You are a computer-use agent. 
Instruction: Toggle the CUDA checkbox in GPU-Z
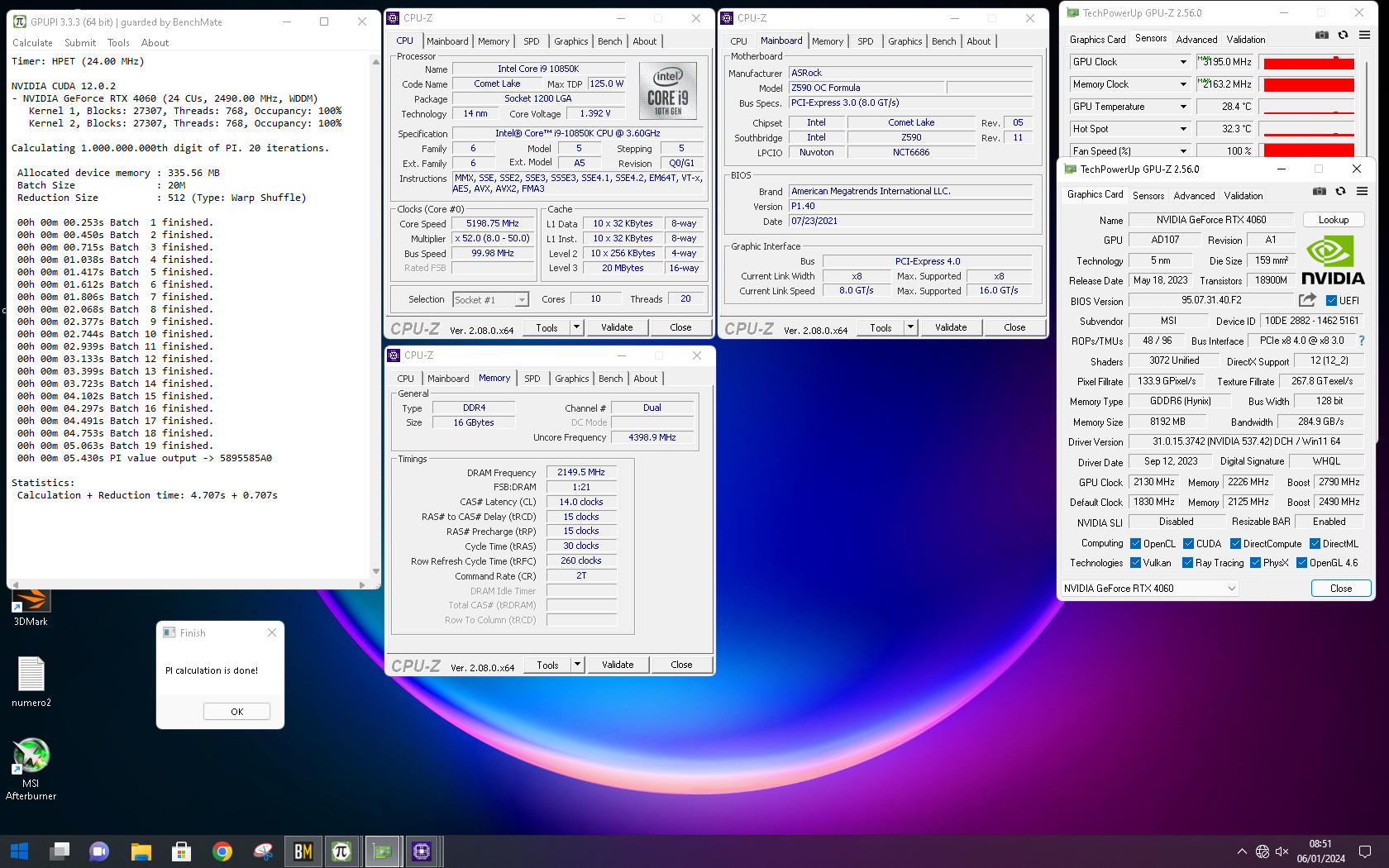coord(1188,544)
